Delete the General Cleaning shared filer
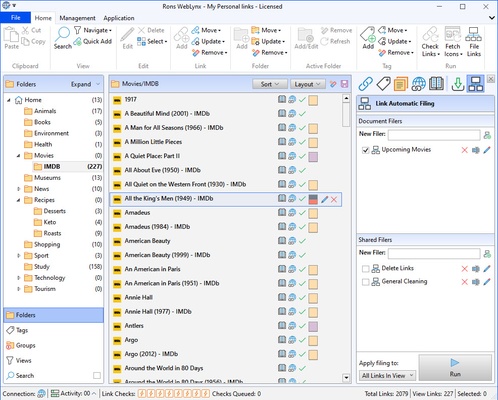This screenshot has height=400, width=498. (x=464, y=282)
